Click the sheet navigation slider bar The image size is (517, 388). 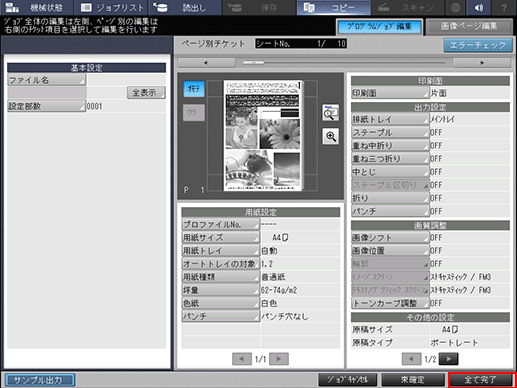pos(344,63)
